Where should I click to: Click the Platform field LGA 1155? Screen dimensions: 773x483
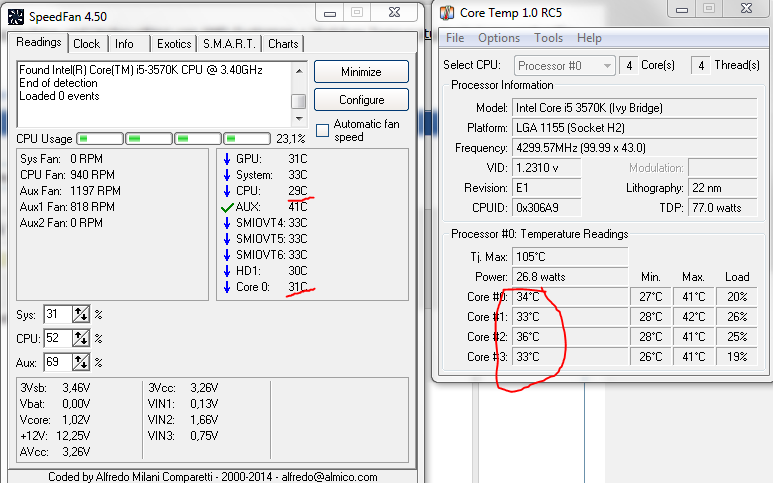coord(634,128)
